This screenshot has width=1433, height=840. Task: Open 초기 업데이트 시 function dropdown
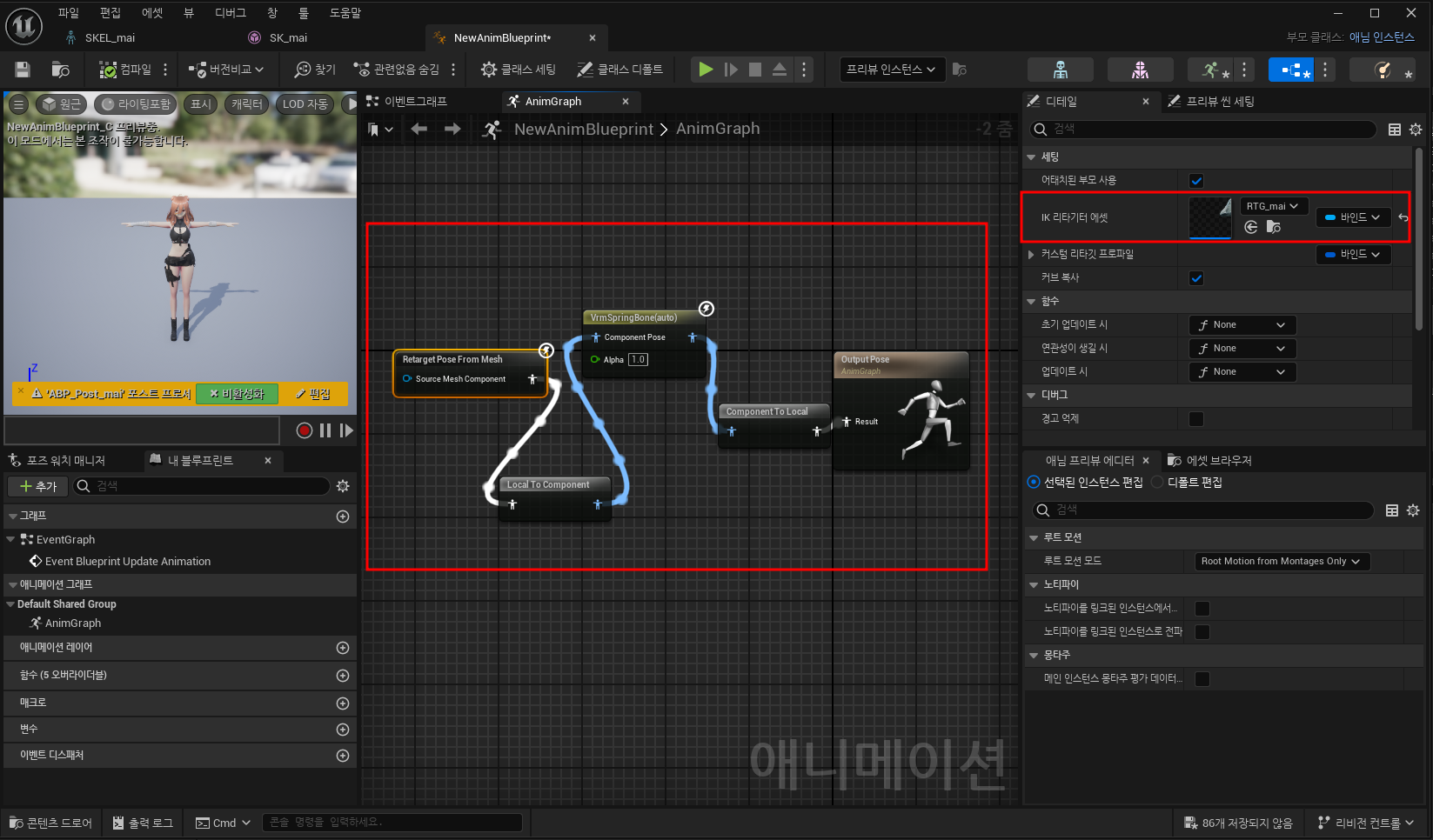point(1242,325)
